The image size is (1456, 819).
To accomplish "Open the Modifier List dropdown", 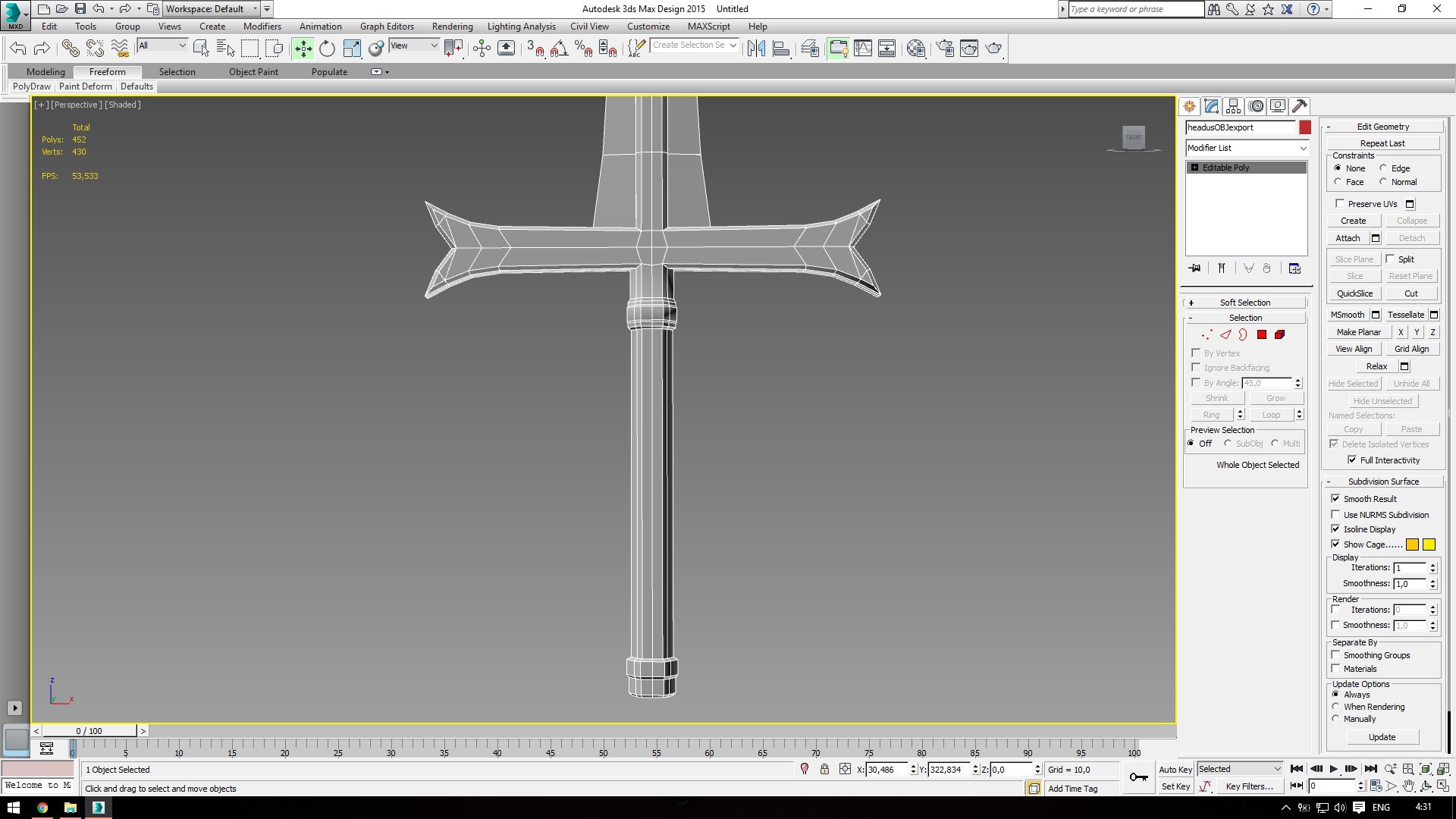I will tap(1247, 148).
